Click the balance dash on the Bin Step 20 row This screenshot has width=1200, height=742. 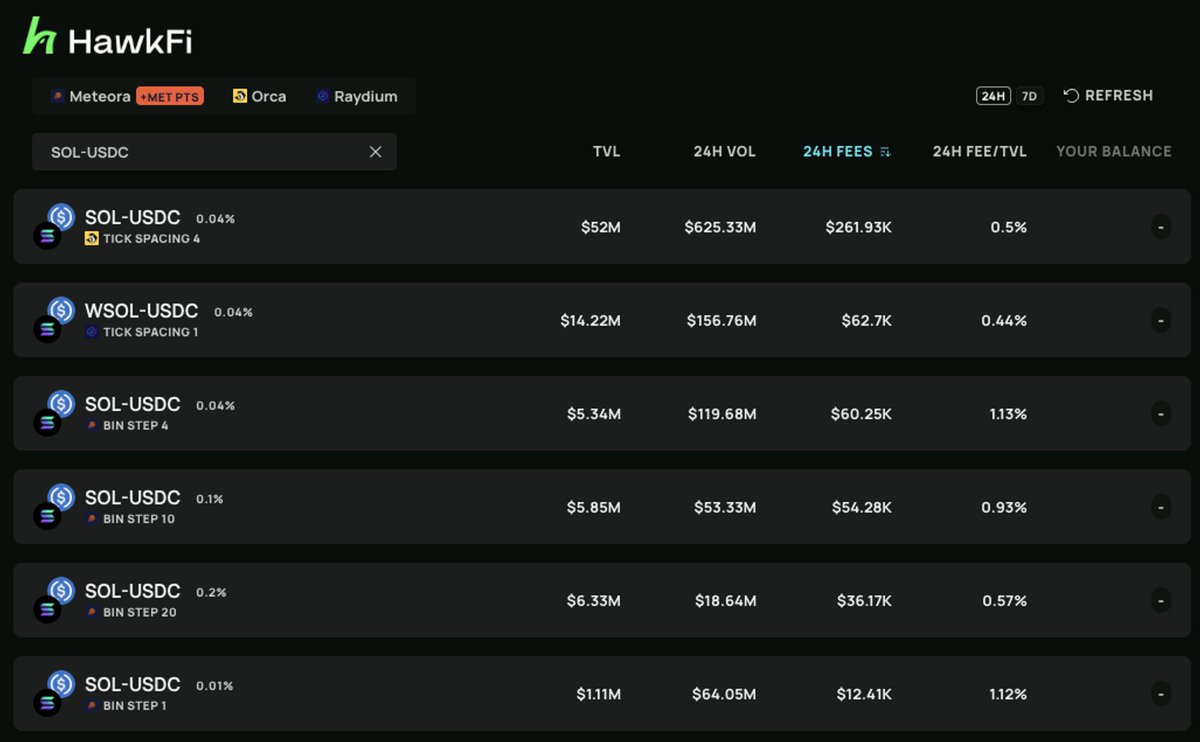1160,600
